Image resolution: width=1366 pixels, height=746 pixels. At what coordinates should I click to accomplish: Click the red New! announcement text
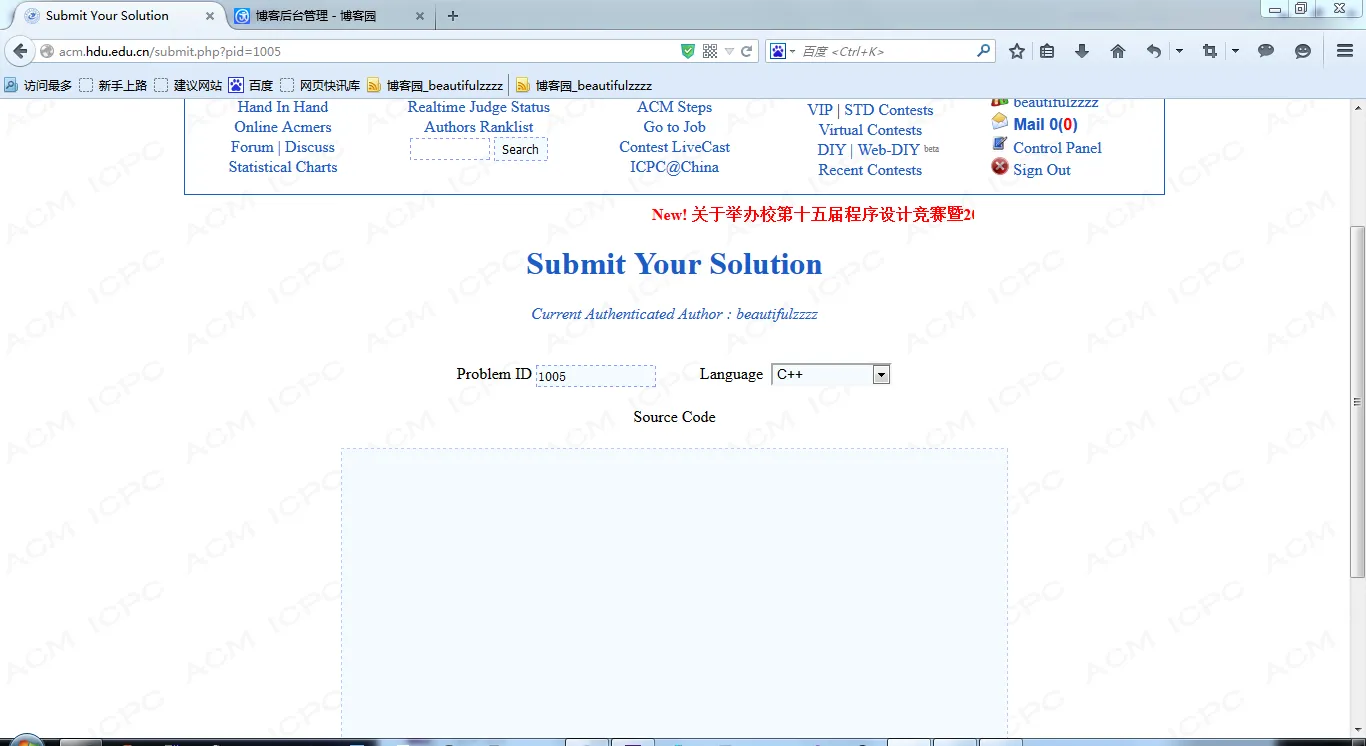pyautogui.click(x=812, y=215)
